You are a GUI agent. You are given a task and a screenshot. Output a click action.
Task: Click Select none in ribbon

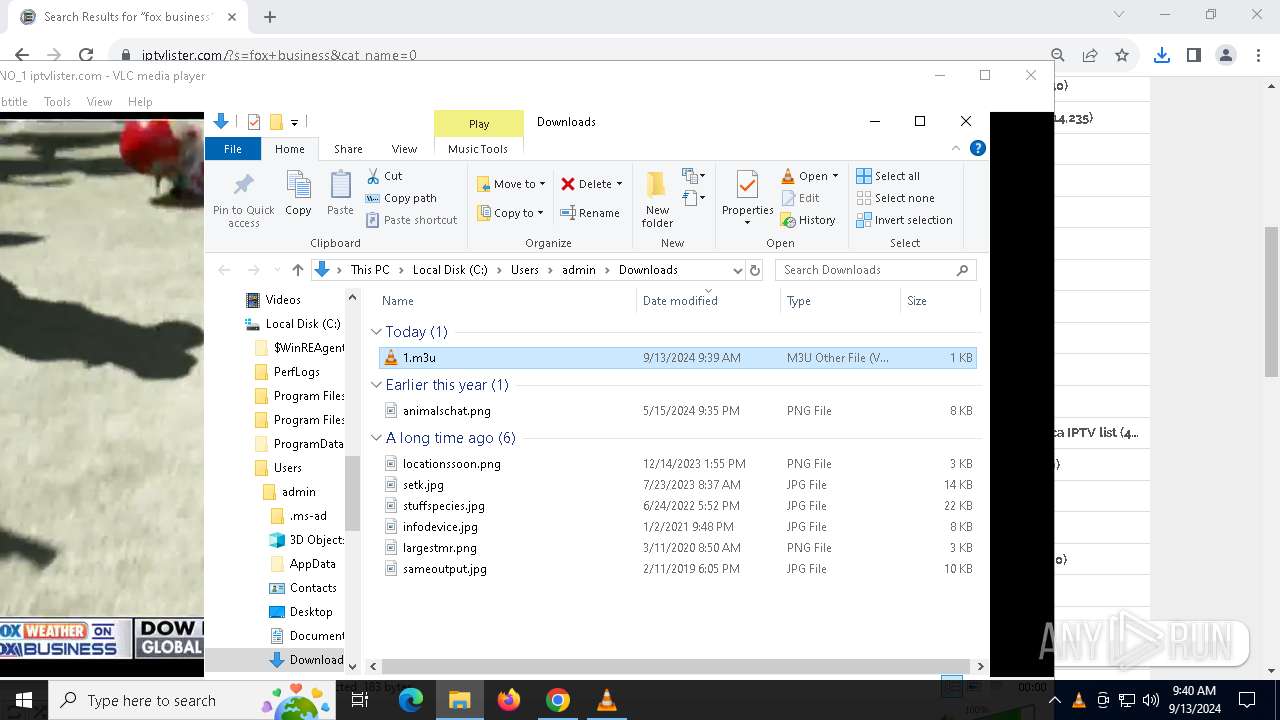[895, 198]
